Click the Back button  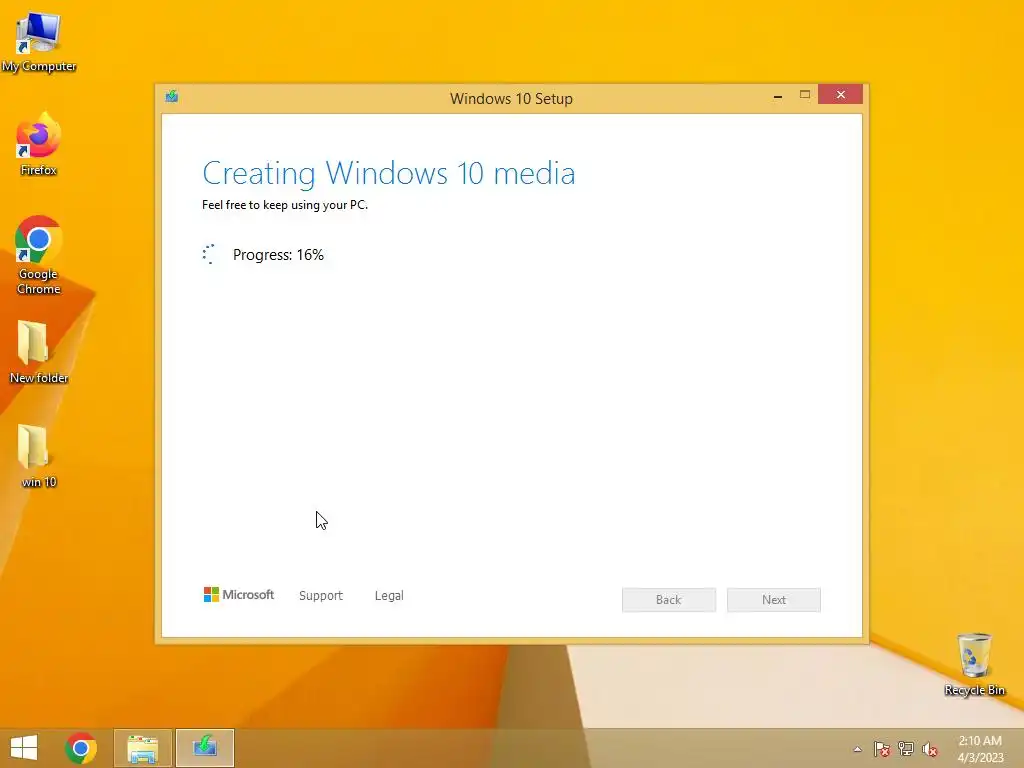669,600
